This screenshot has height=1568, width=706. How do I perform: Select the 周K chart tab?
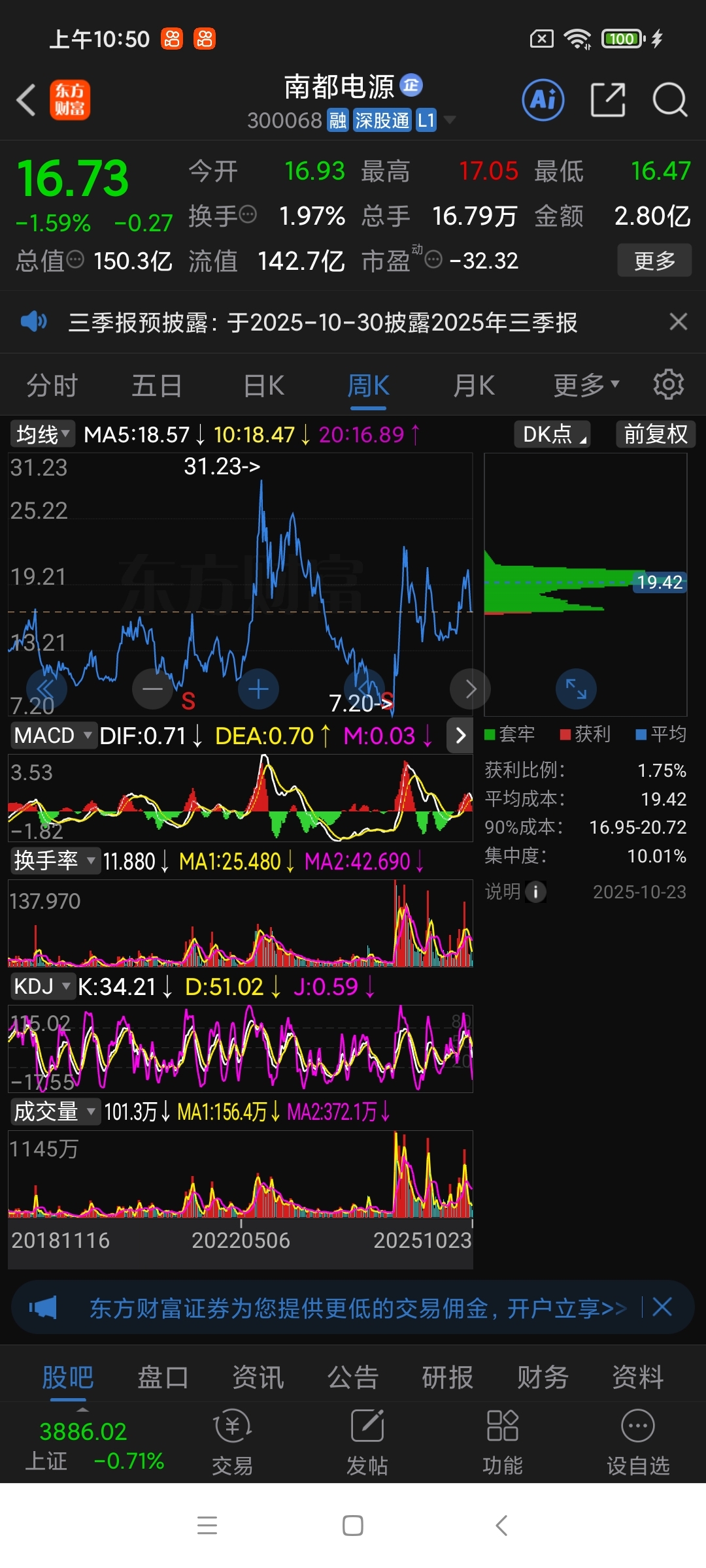click(x=368, y=385)
